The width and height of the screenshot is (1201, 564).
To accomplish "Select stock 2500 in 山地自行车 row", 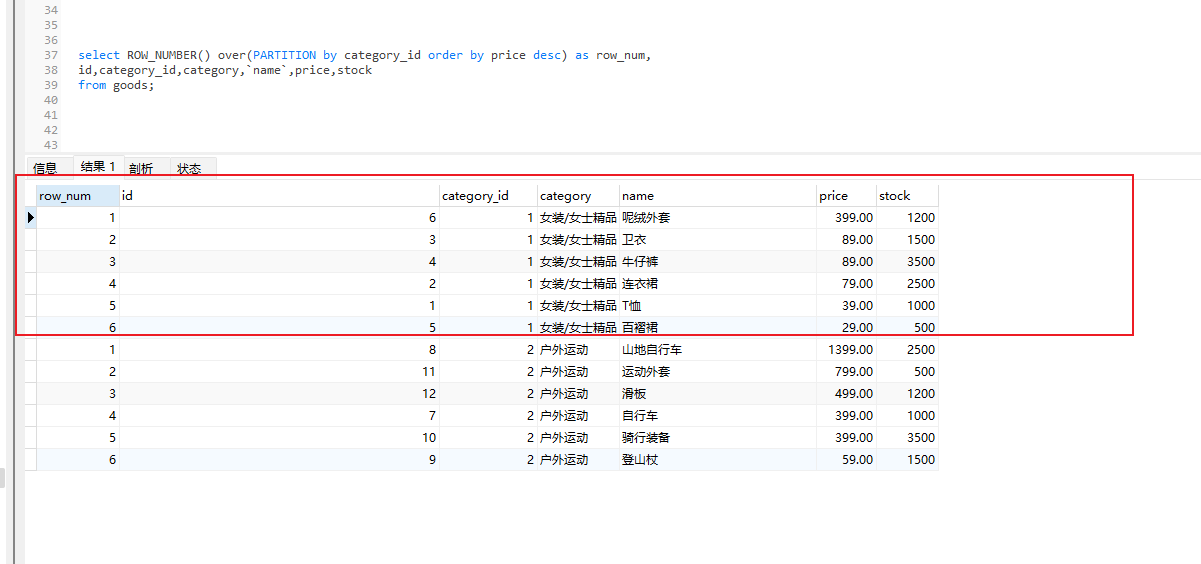I will point(907,350).
